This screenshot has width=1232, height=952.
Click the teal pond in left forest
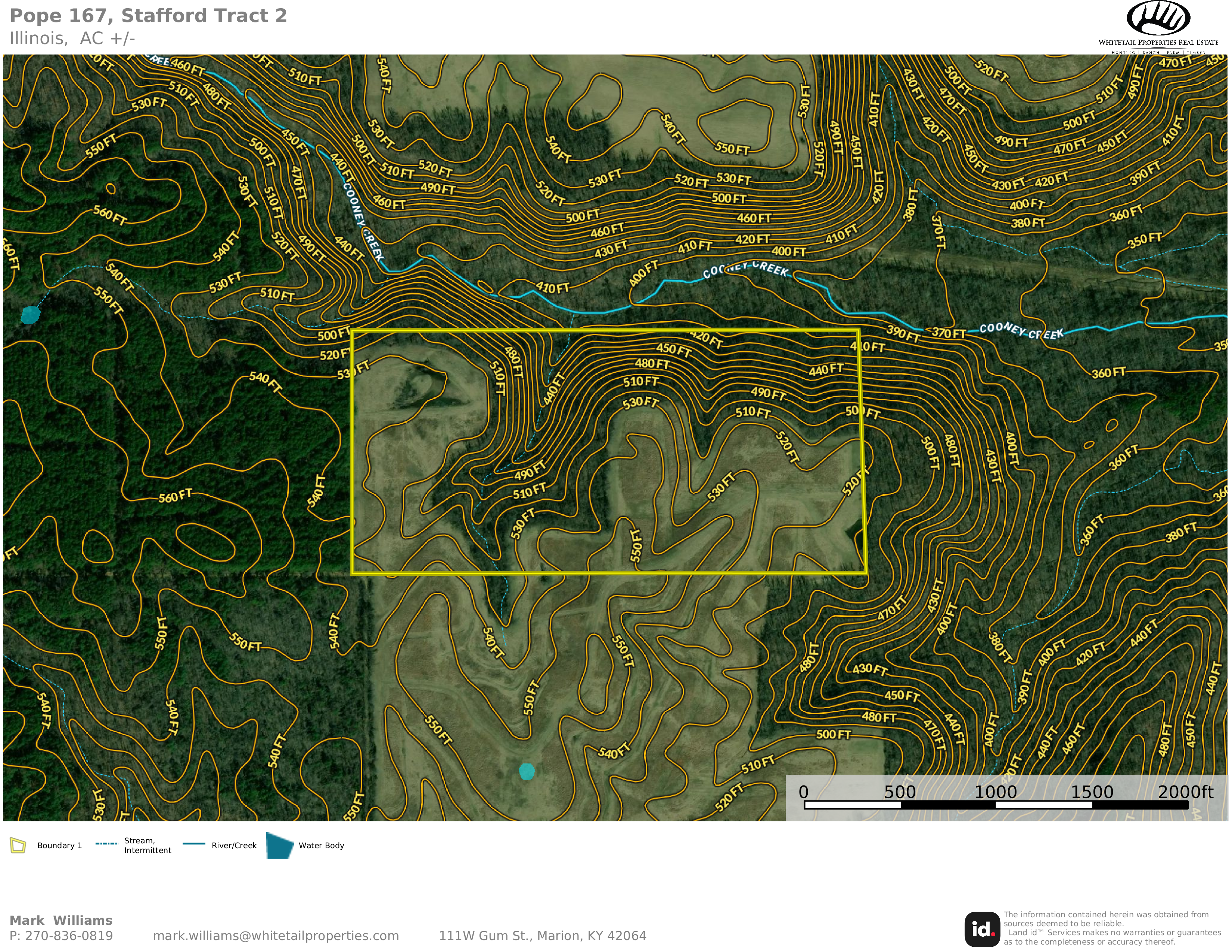coord(31,315)
